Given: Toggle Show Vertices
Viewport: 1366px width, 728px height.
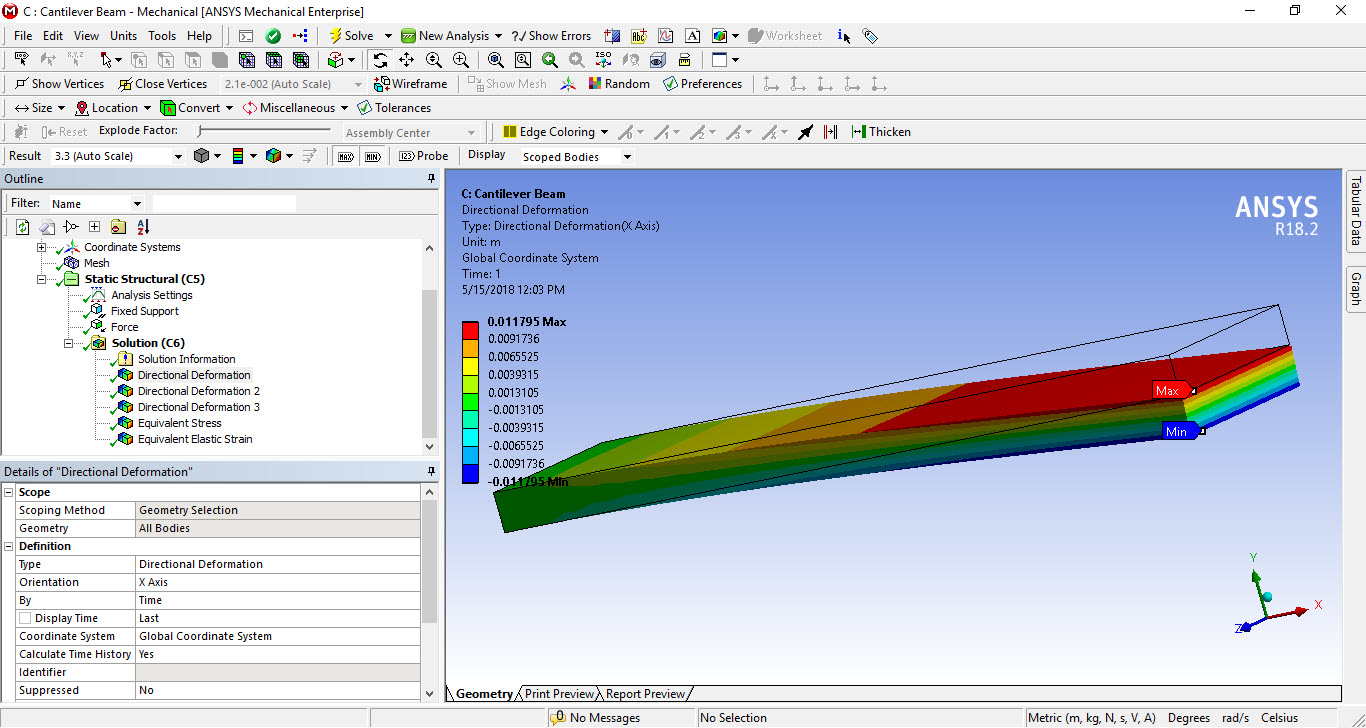Looking at the screenshot, I should (59, 84).
